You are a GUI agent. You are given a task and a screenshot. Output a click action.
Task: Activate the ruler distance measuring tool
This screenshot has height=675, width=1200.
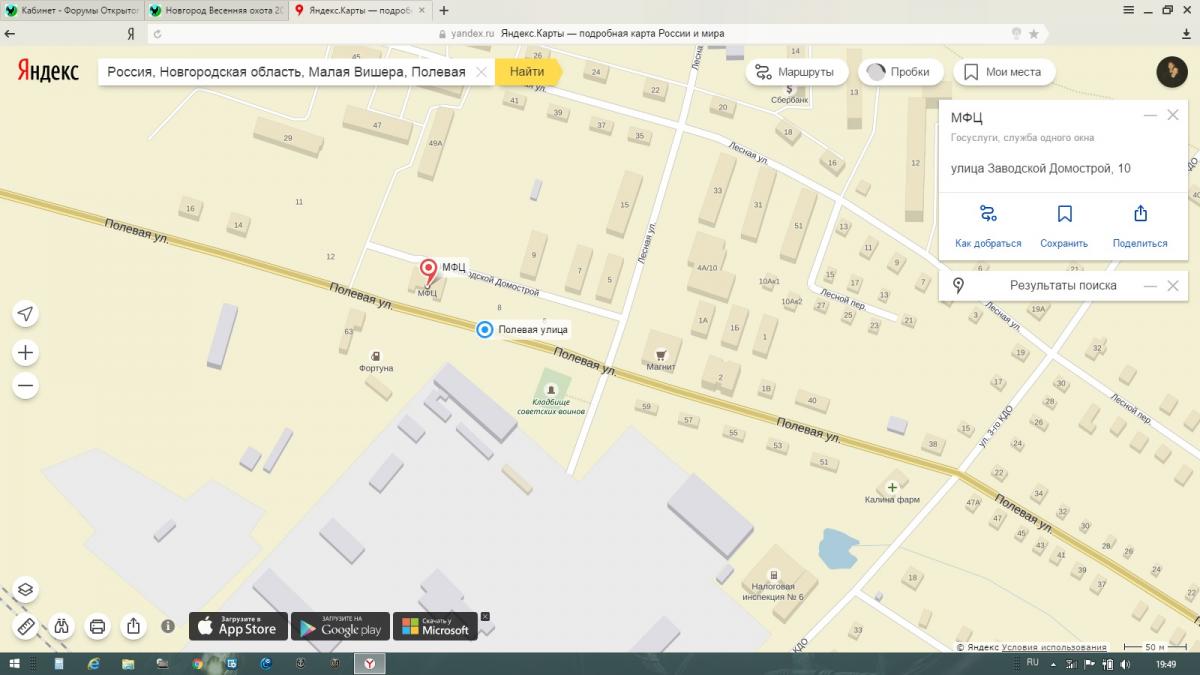(26, 627)
